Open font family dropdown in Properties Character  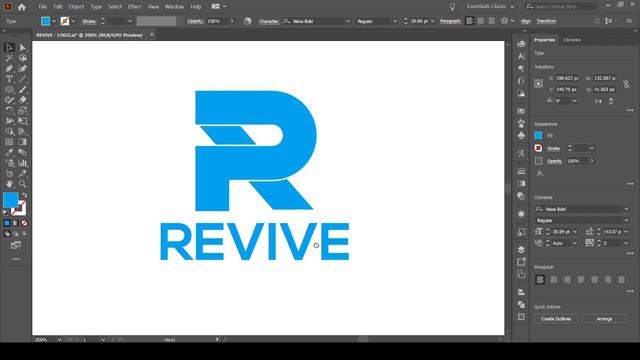click(626, 209)
